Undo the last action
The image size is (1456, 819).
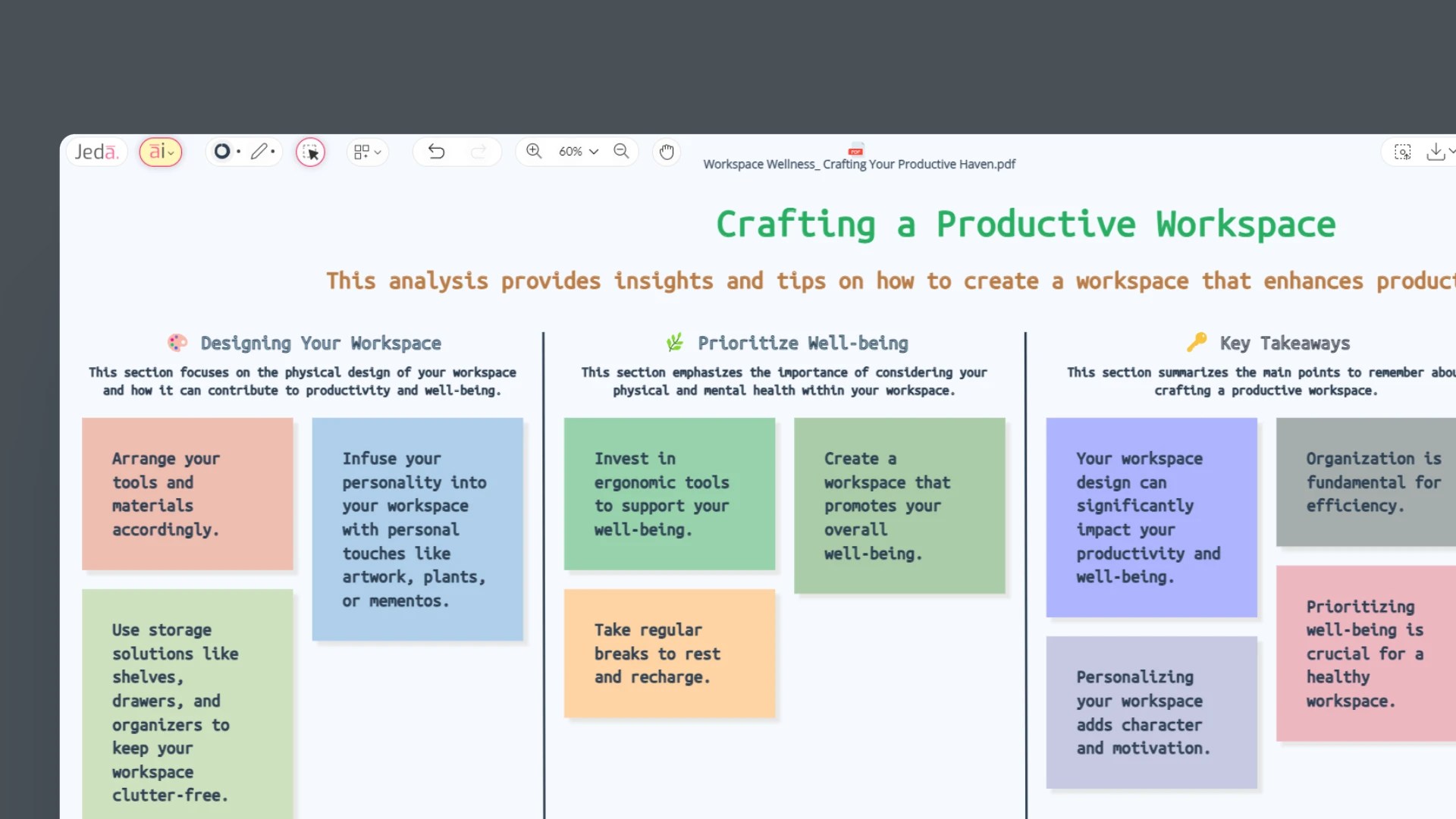coord(437,152)
